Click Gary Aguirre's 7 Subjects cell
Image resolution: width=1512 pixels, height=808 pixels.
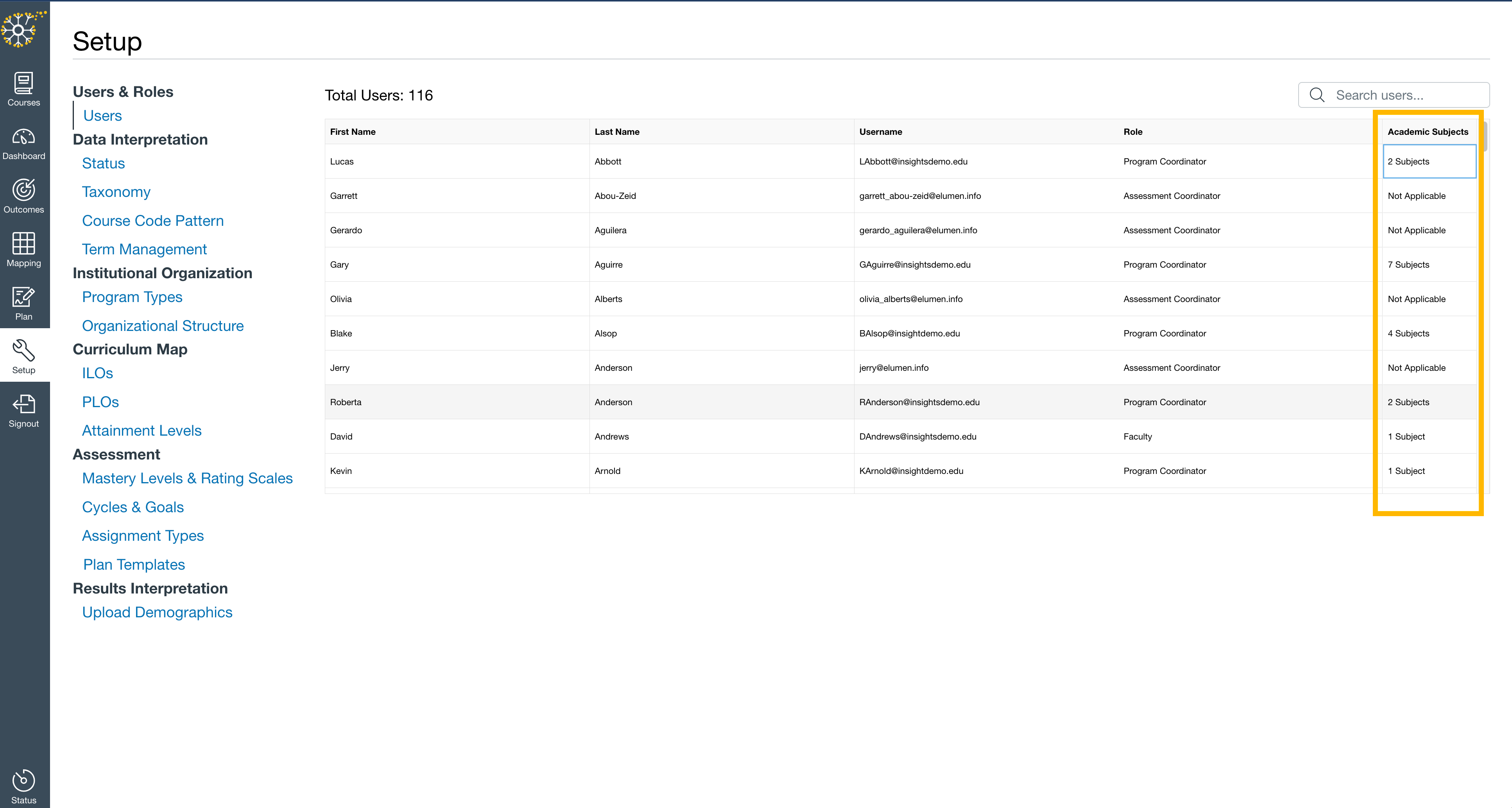click(1430, 265)
